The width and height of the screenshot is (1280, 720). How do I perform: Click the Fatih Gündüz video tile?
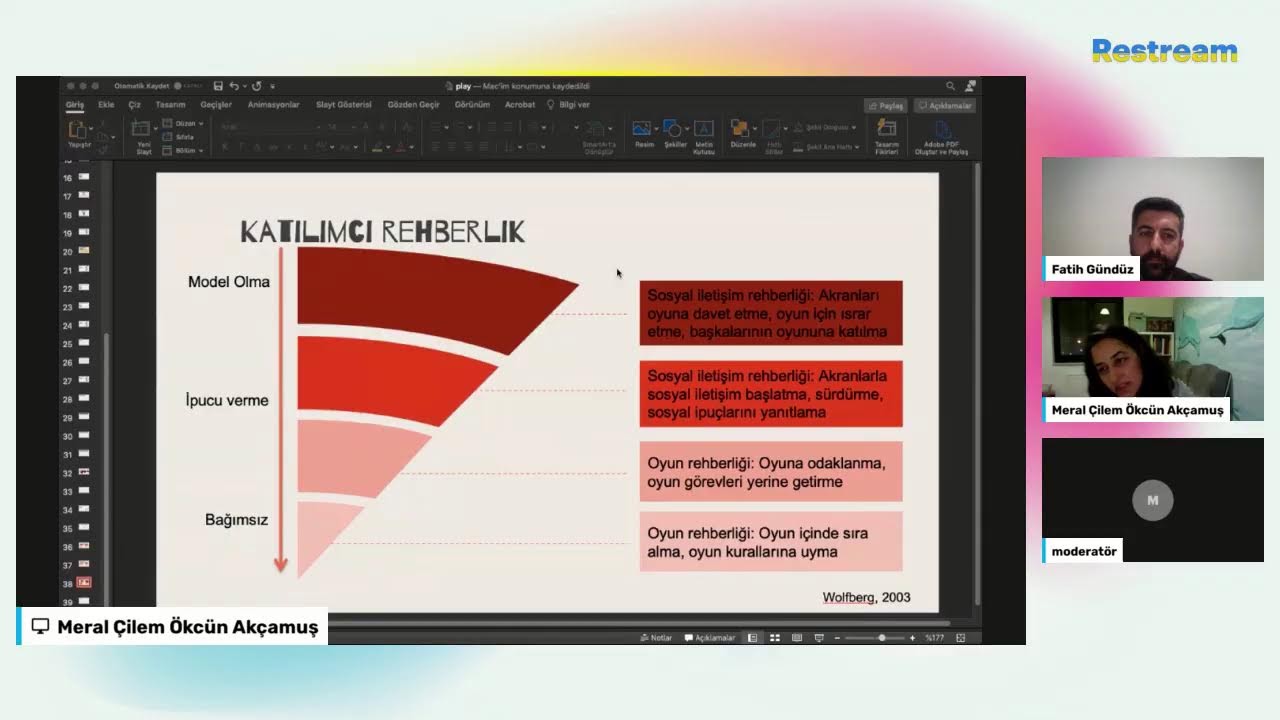tap(1153, 219)
